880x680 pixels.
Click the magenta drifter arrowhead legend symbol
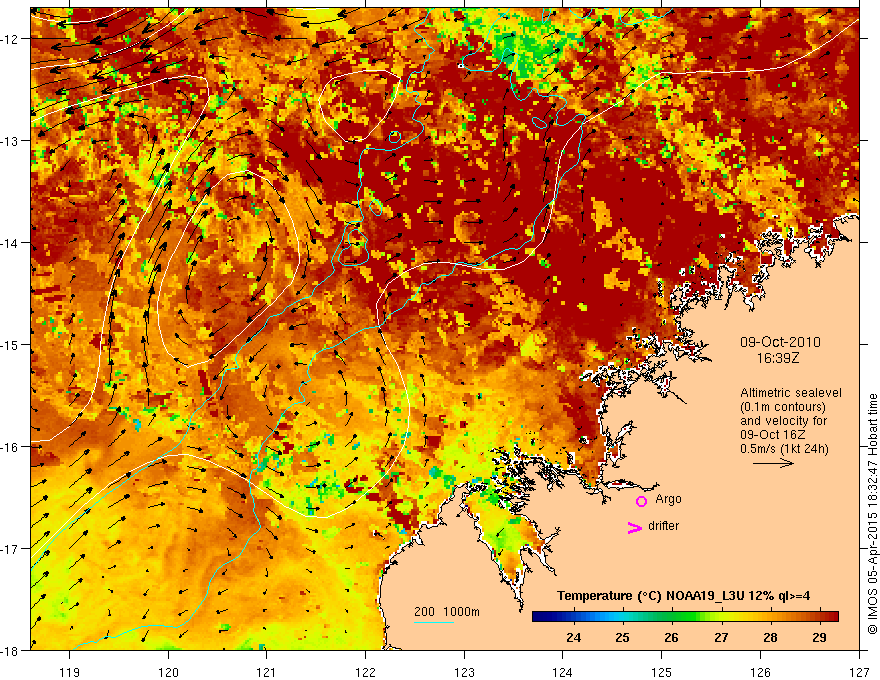point(635,528)
